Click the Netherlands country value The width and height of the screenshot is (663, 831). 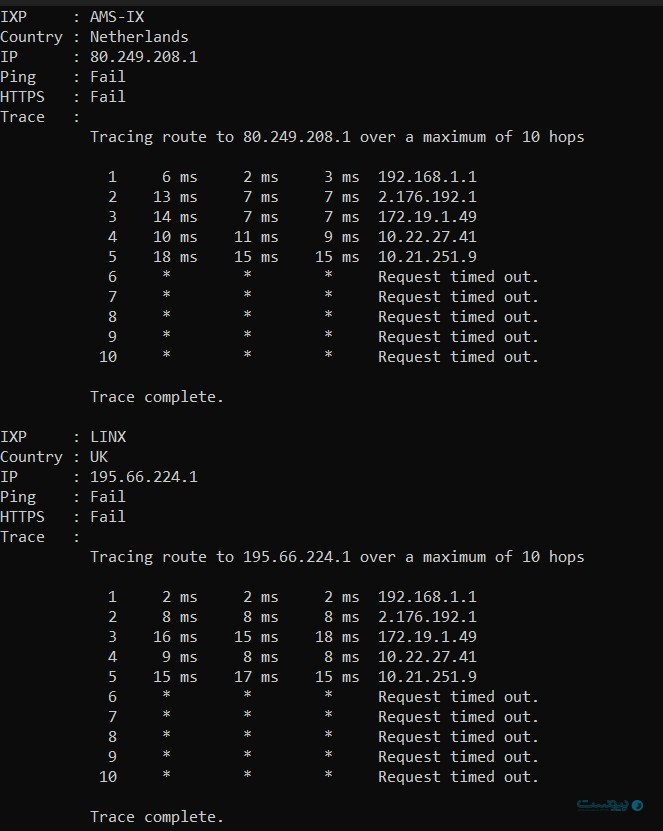139,37
